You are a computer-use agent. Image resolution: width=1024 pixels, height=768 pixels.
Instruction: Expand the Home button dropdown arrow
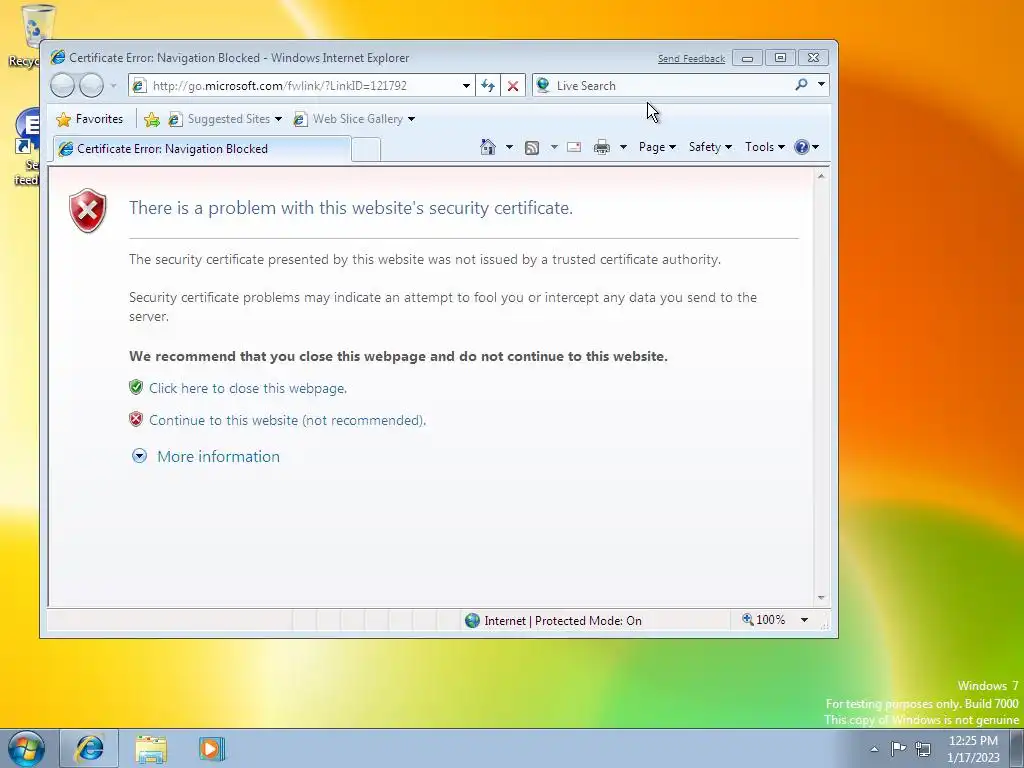pyautogui.click(x=509, y=147)
